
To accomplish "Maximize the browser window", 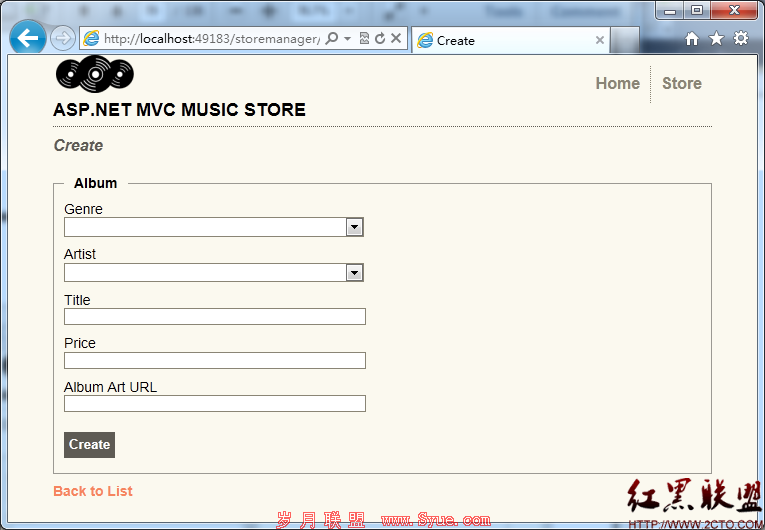I will point(697,10).
